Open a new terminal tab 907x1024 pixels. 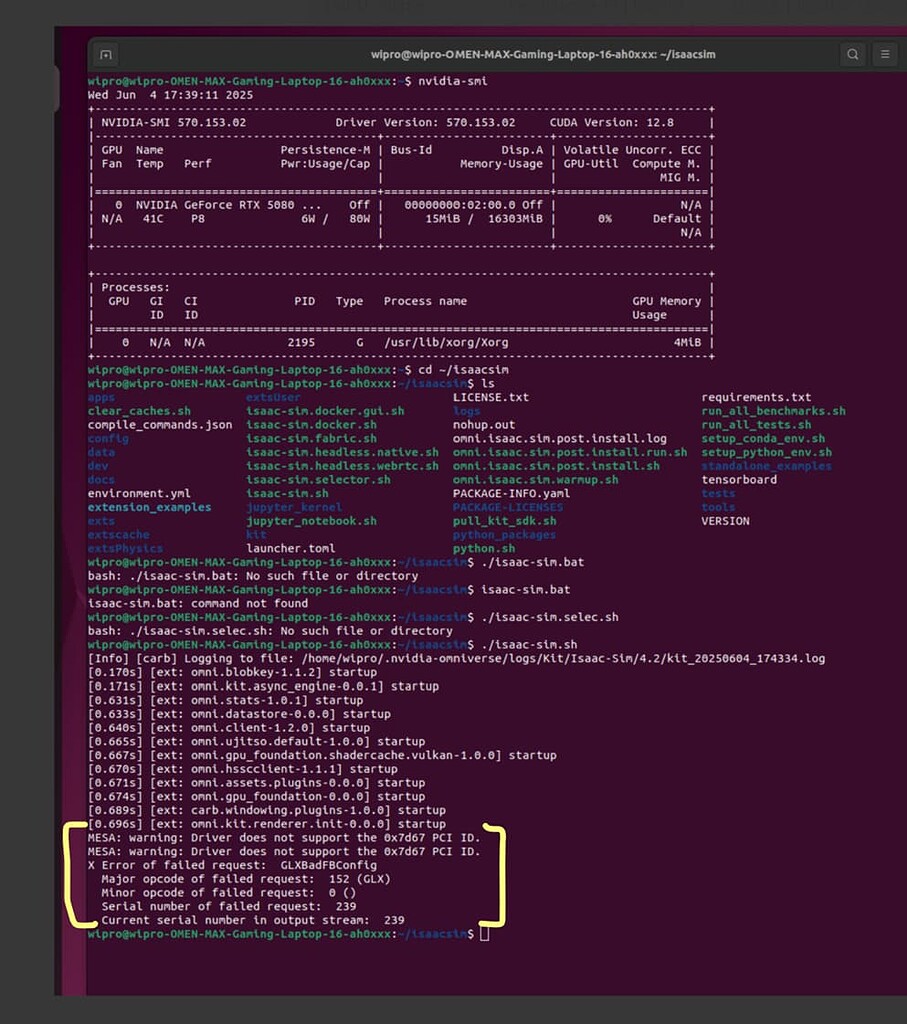click(105, 54)
